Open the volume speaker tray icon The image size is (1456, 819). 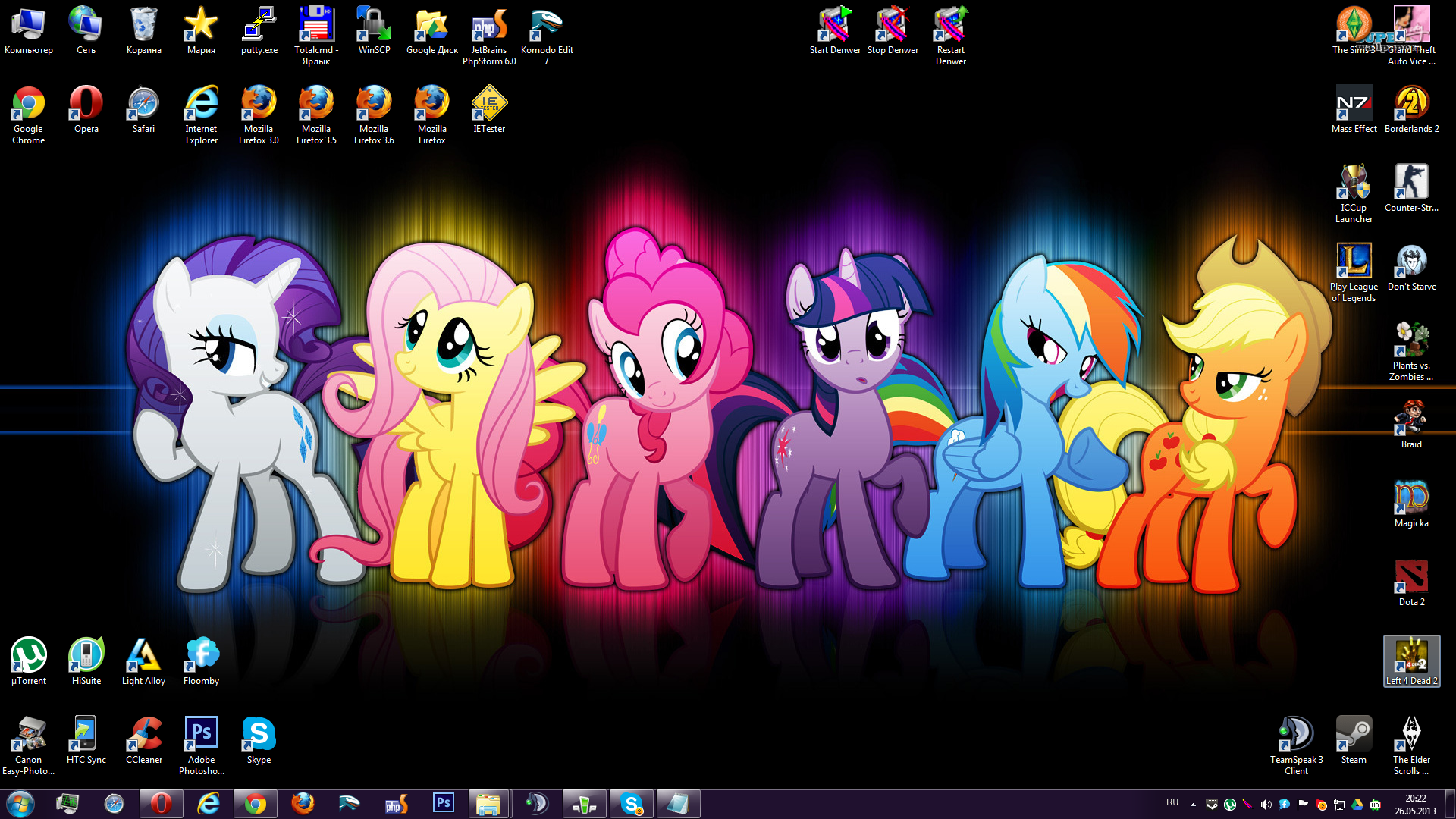click(1266, 805)
